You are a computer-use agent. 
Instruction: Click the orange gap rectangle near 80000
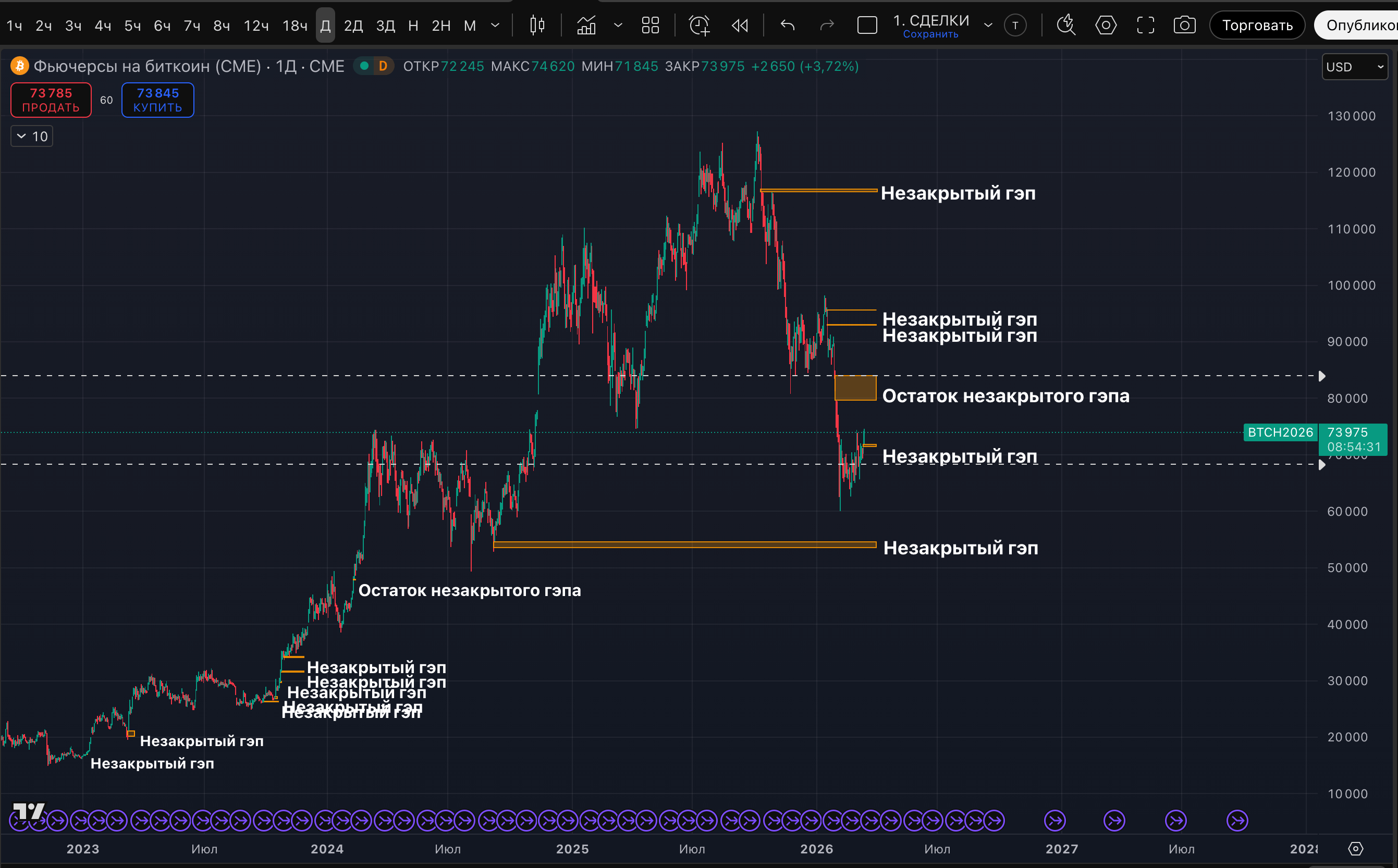[855, 388]
